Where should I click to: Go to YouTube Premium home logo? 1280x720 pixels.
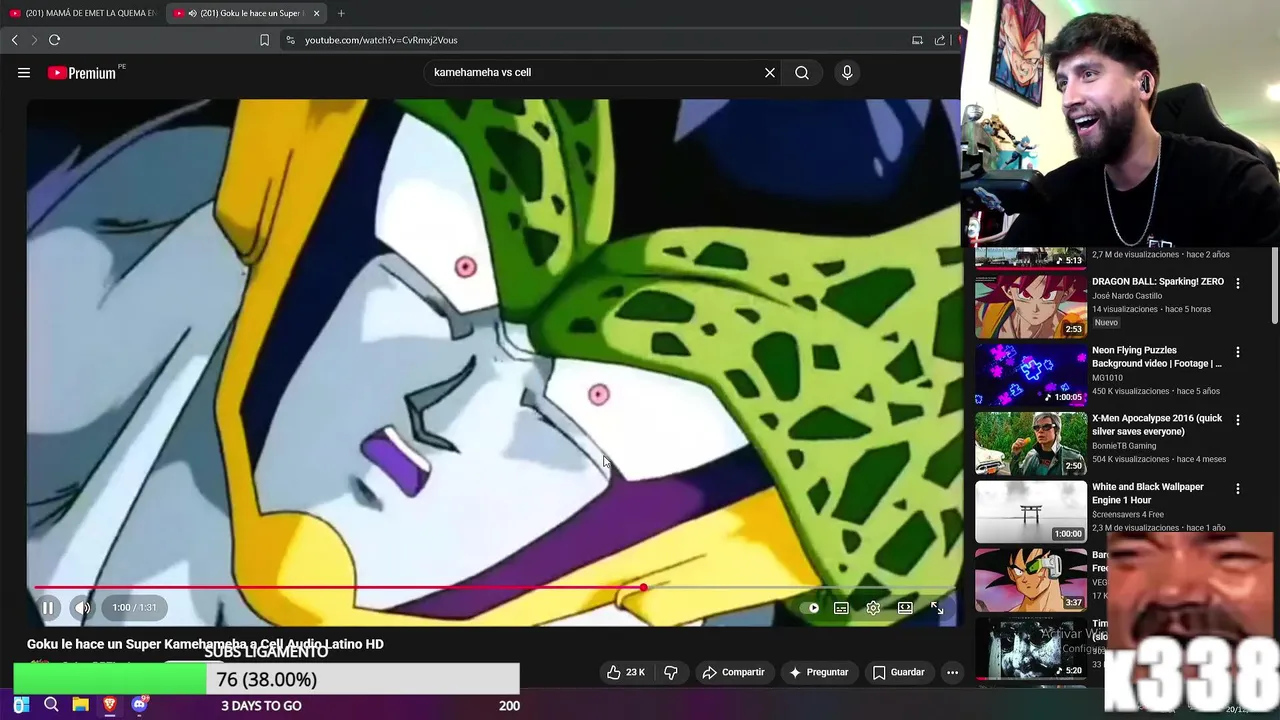coord(81,72)
